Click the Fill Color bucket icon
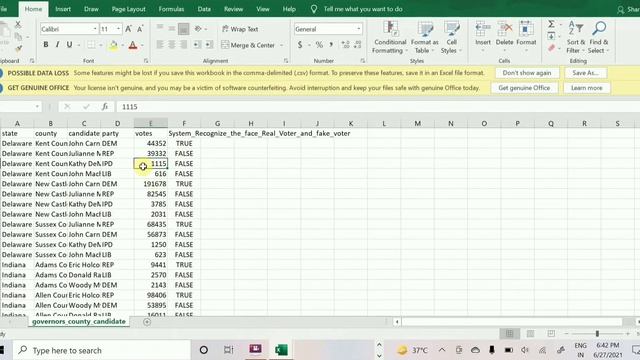 pyautogui.click(x=113, y=45)
